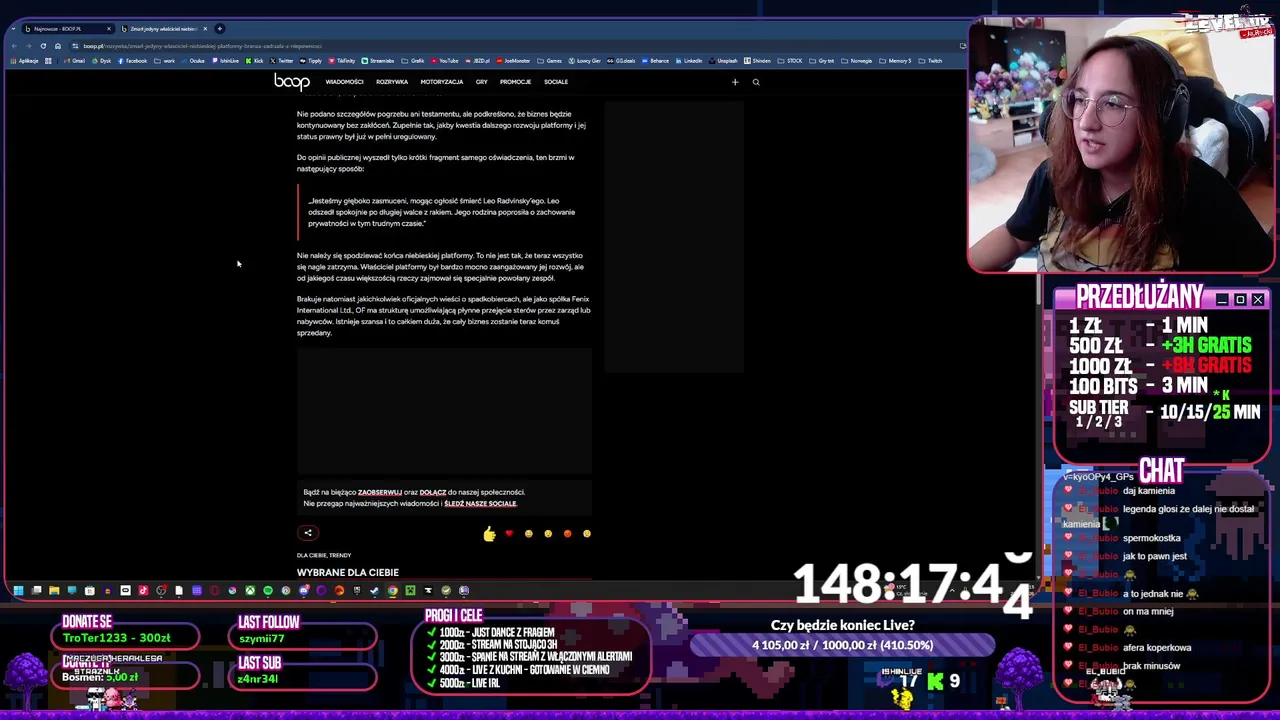1280x720 pixels.
Task: Follow the DOŁĄCZ link
Action: 433,492
